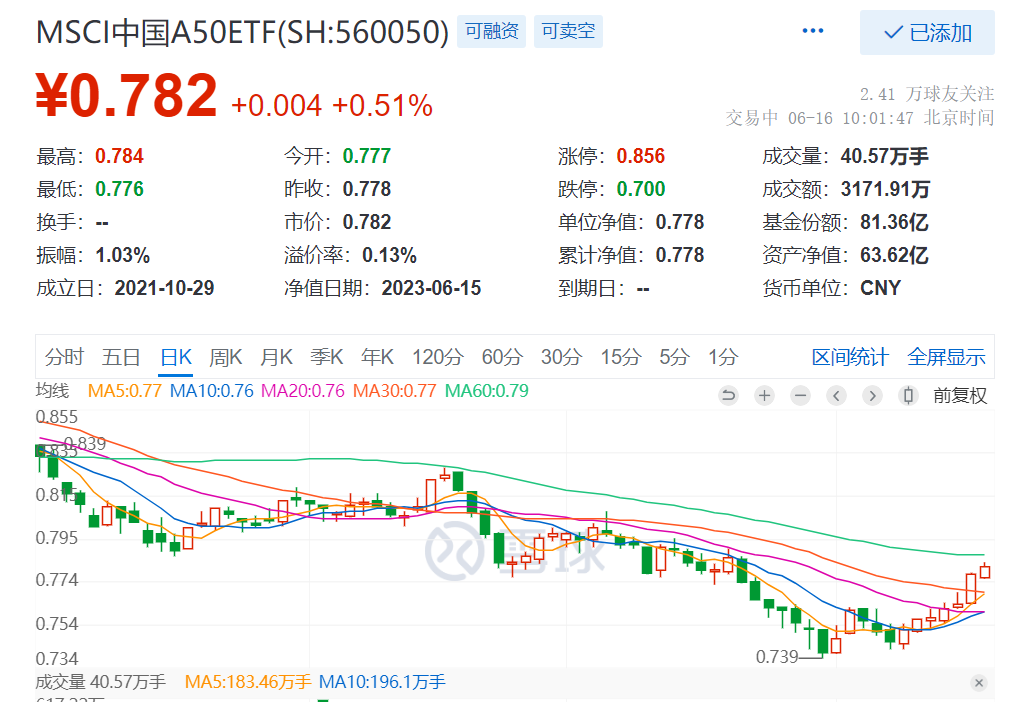Click the 溢价率 value 0.13%
This screenshot has width=1025, height=702.
(389, 255)
